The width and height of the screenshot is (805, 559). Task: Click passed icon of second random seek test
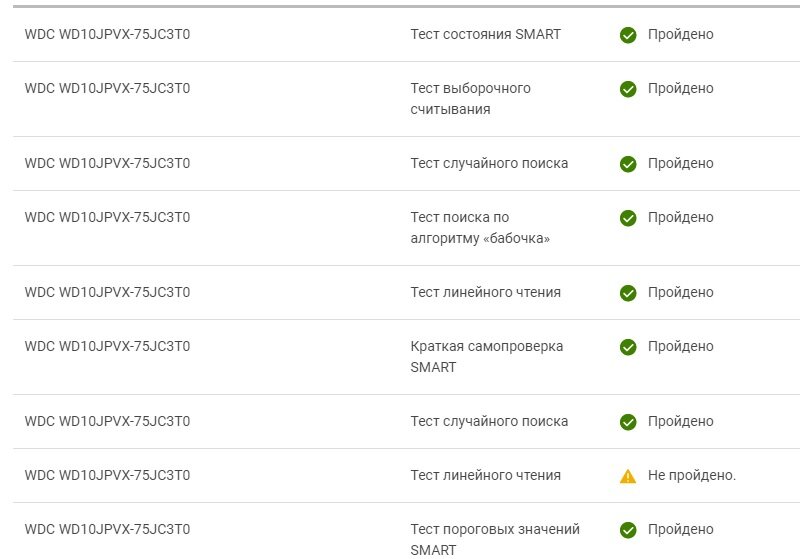628,421
